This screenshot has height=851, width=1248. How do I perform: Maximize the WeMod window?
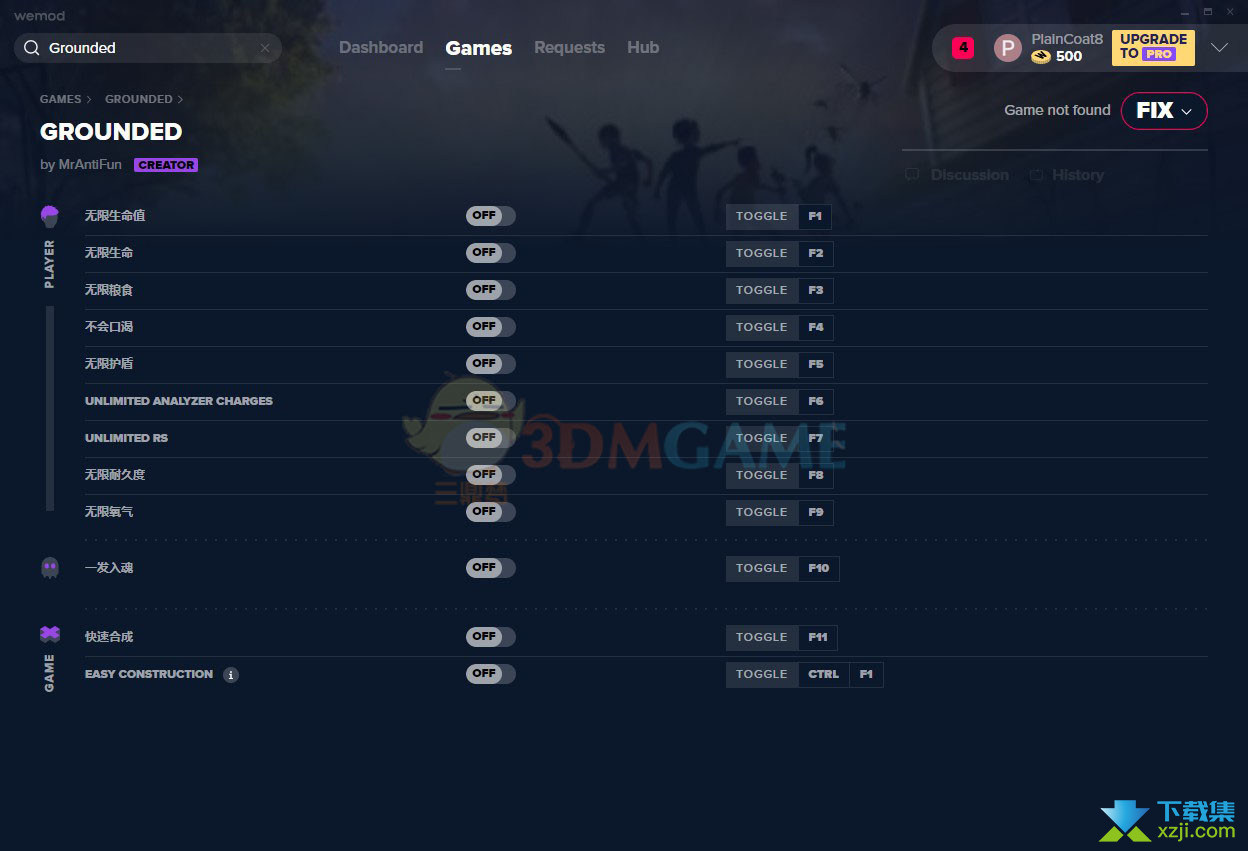coord(1207,12)
